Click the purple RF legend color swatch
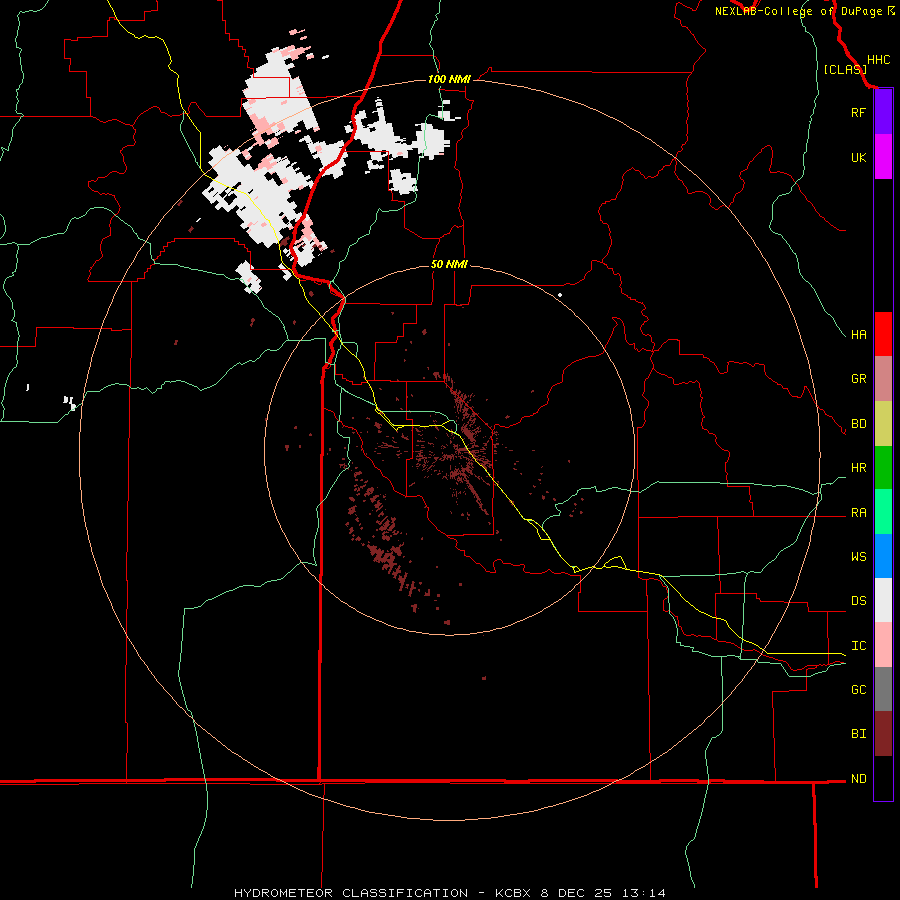 click(883, 112)
